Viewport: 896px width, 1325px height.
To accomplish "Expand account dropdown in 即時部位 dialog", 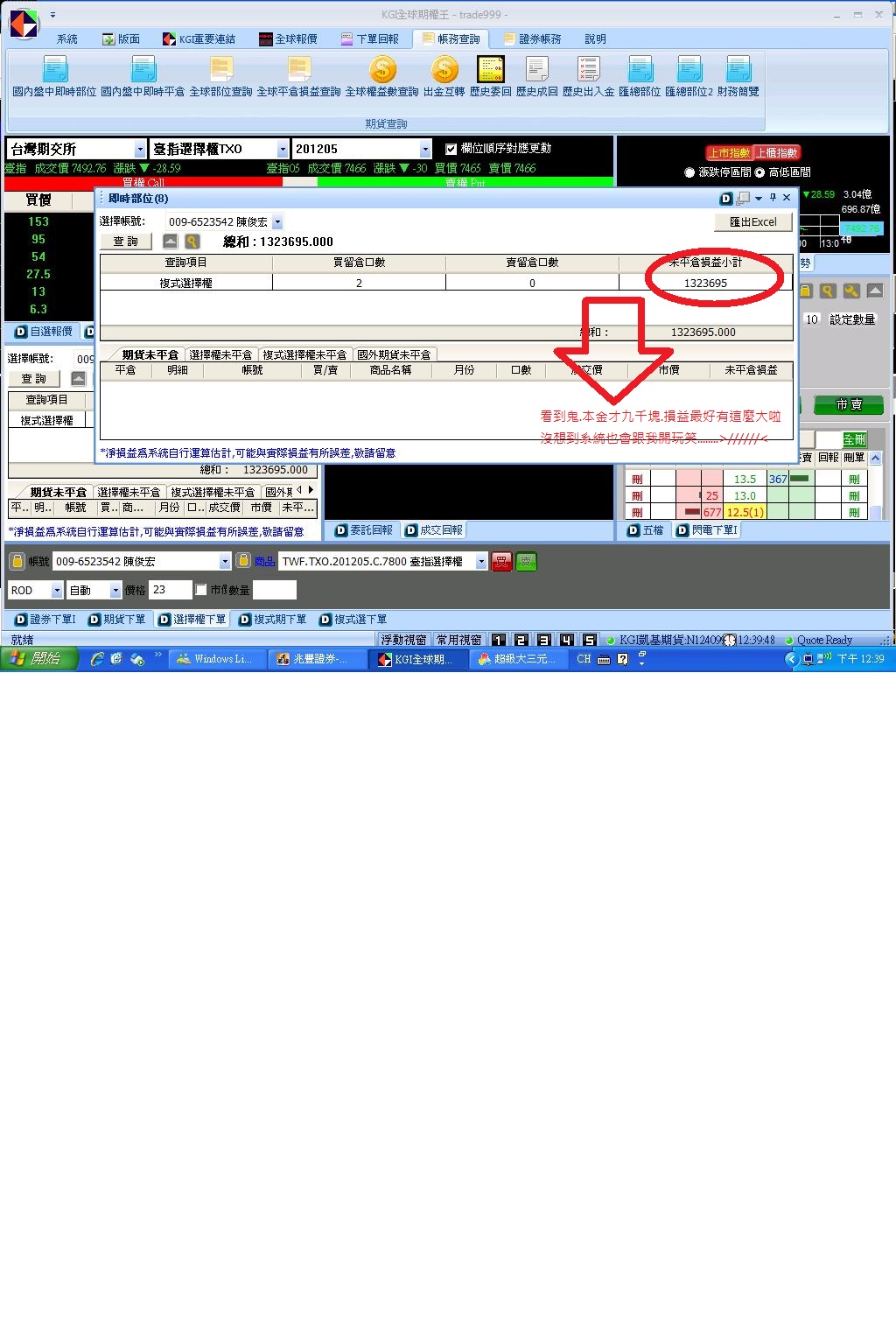I will click(277, 222).
